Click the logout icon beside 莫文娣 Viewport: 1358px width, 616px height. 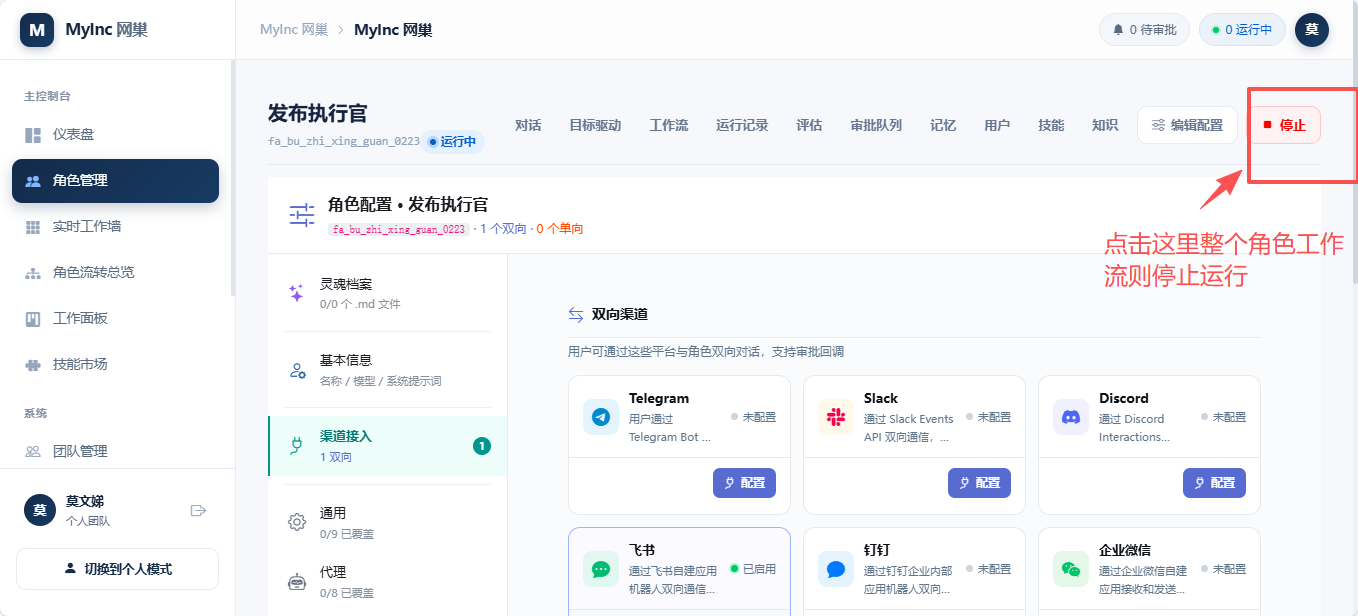click(198, 511)
